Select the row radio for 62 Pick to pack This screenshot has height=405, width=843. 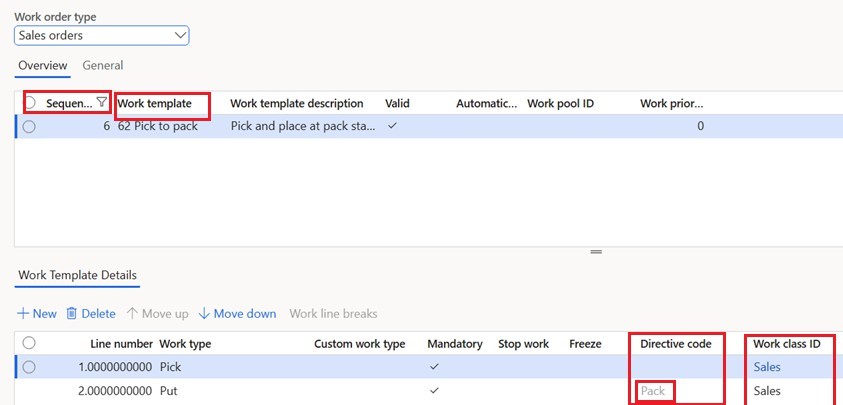point(29,127)
